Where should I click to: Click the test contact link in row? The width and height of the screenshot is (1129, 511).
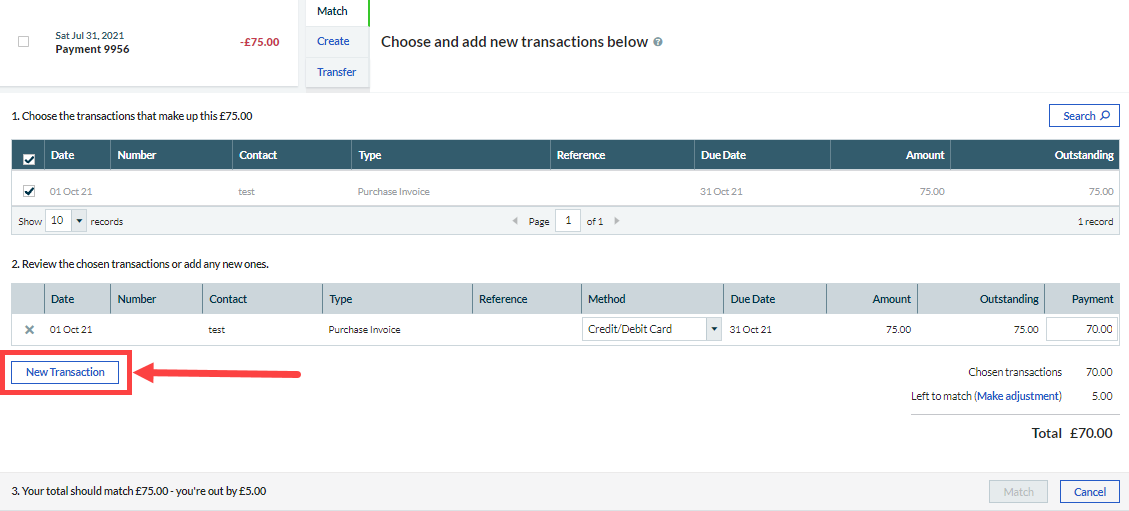click(x=246, y=191)
